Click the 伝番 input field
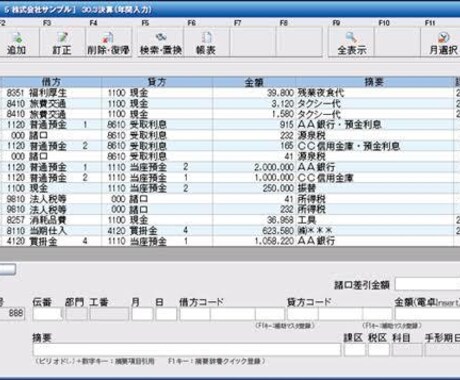The height and width of the screenshot is (380, 460). click(47, 314)
